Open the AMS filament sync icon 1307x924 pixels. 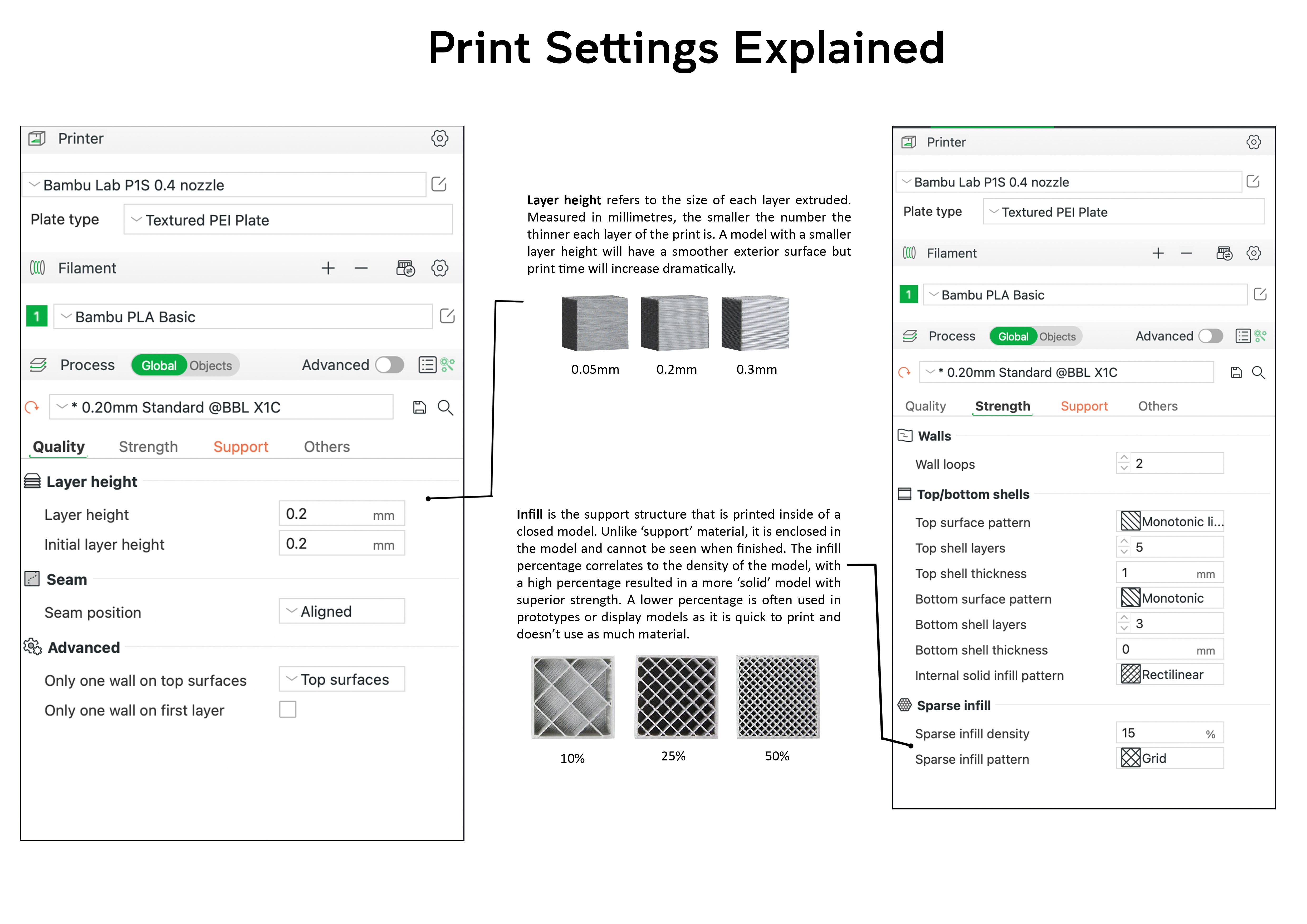coord(406,268)
